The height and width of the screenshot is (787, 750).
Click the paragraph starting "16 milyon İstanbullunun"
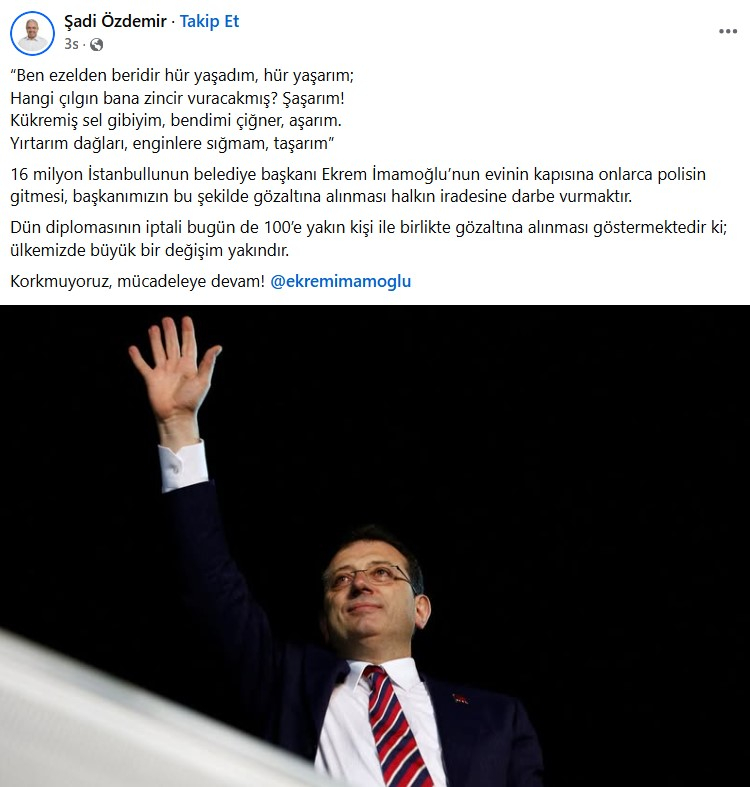point(358,185)
